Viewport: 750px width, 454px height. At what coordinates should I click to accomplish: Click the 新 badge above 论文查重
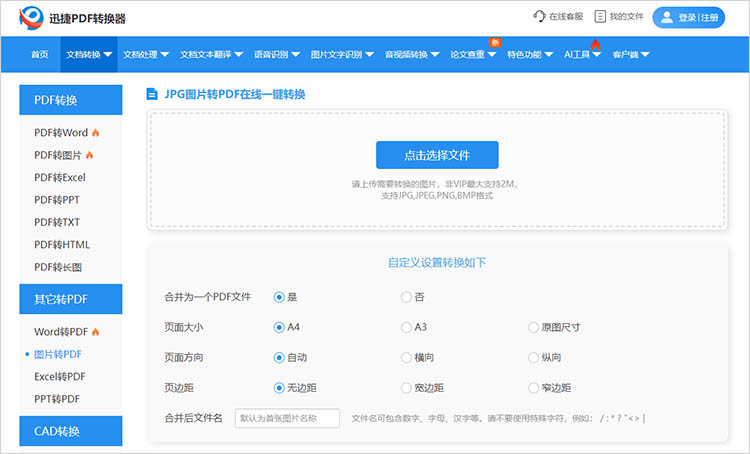[495, 43]
